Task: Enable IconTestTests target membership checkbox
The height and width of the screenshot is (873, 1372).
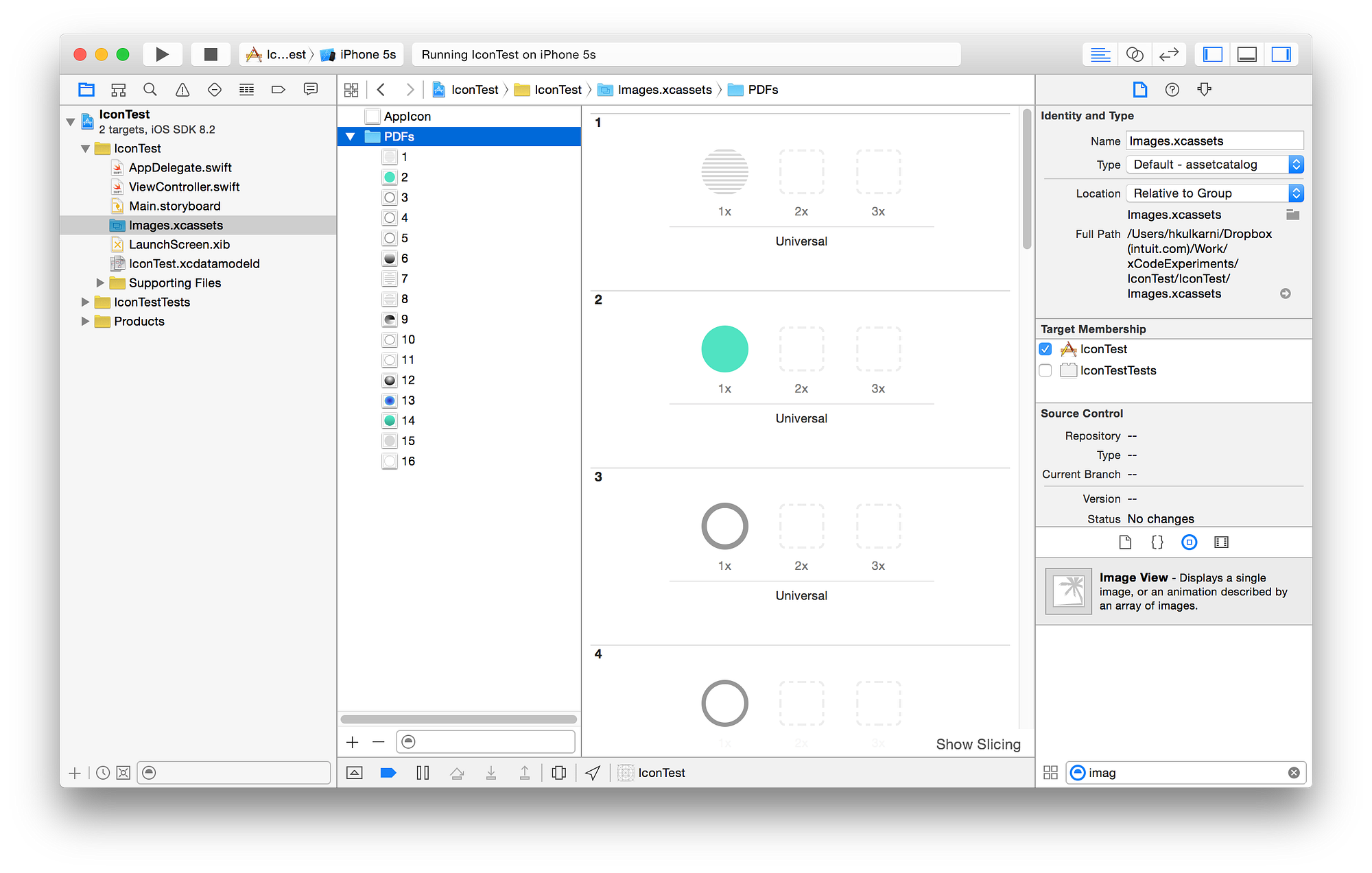Action: [1045, 370]
